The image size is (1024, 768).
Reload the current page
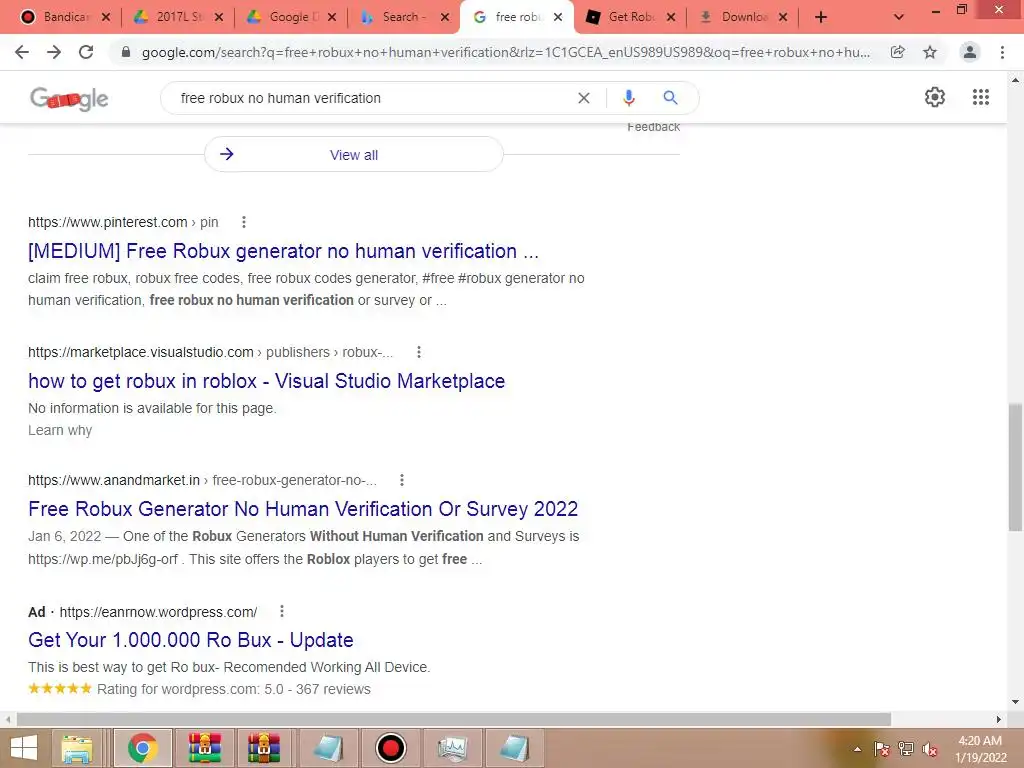point(86,52)
